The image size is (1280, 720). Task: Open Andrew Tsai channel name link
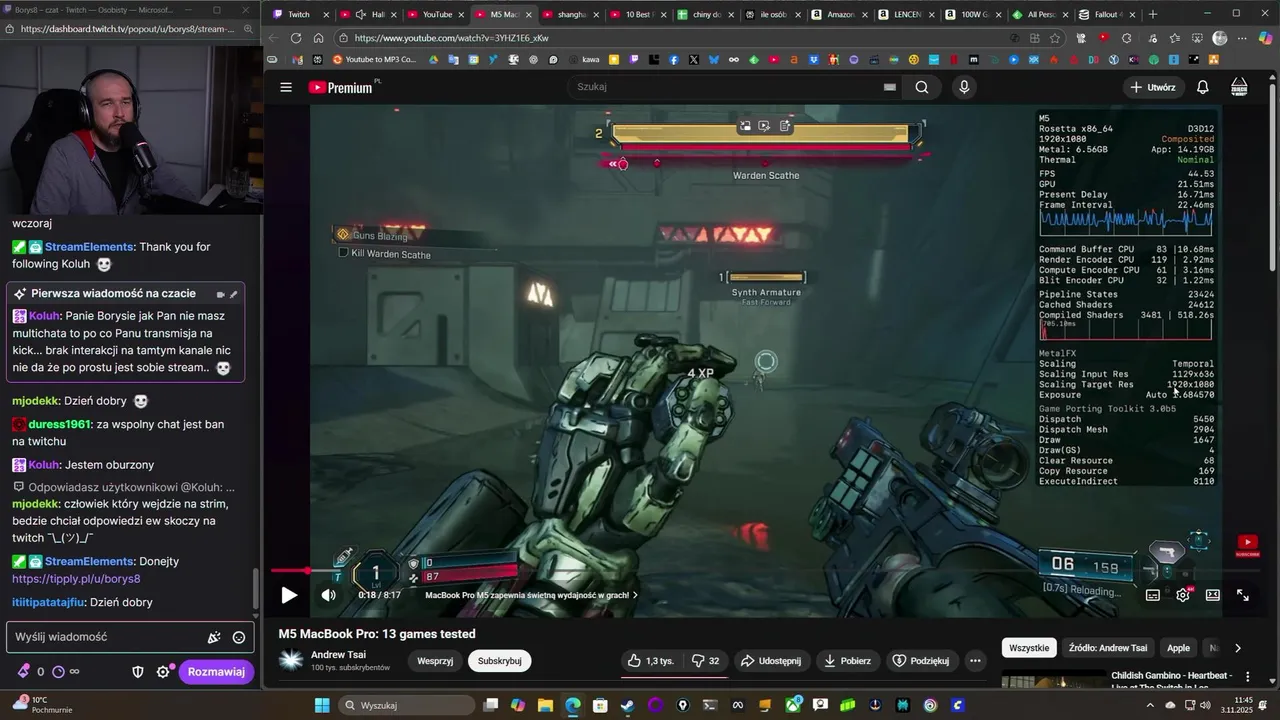pos(338,655)
